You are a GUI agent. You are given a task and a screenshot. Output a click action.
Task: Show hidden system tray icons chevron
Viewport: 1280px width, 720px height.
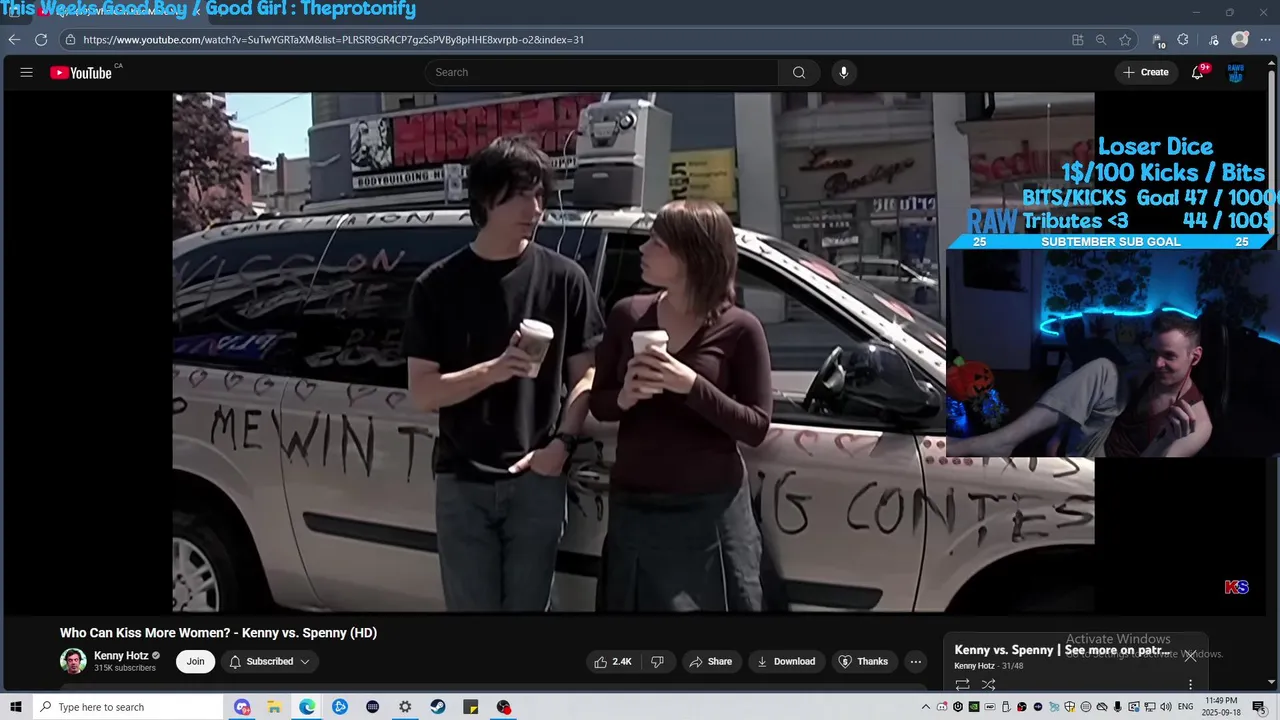pyautogui.click(x=926, y=707)
